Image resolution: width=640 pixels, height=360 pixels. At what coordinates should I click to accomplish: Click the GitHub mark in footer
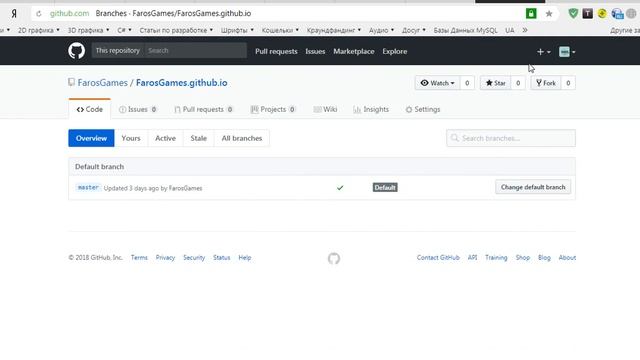pyautogui.click(x=334, y=258)
